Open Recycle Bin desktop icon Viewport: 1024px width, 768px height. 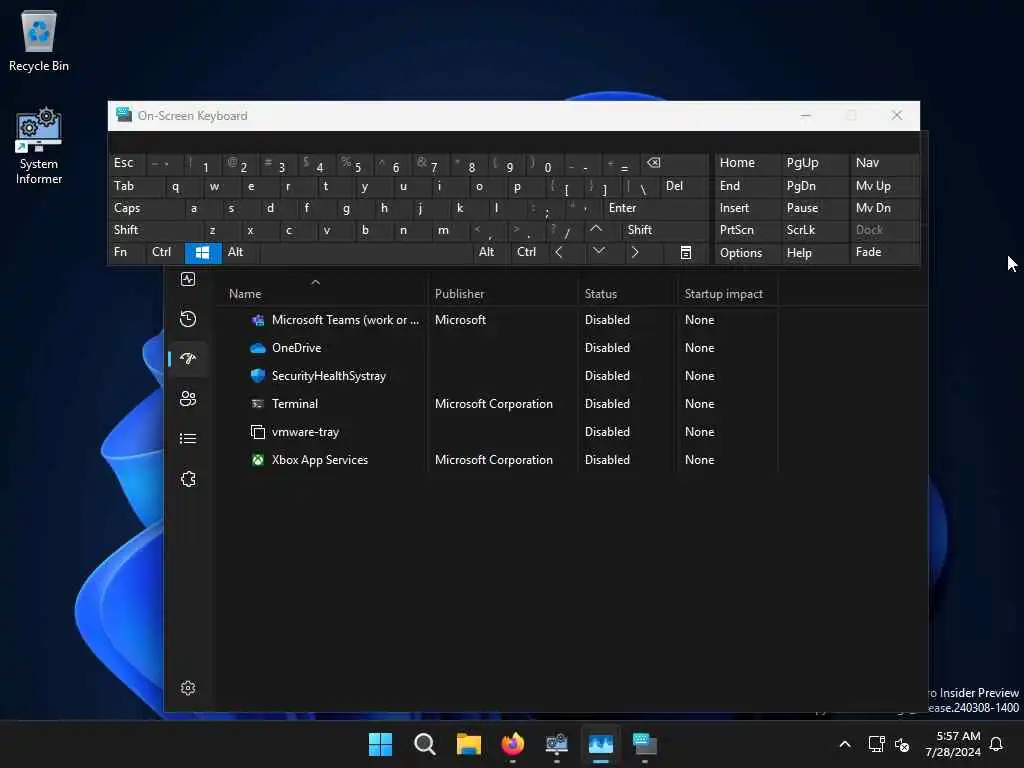39,40
